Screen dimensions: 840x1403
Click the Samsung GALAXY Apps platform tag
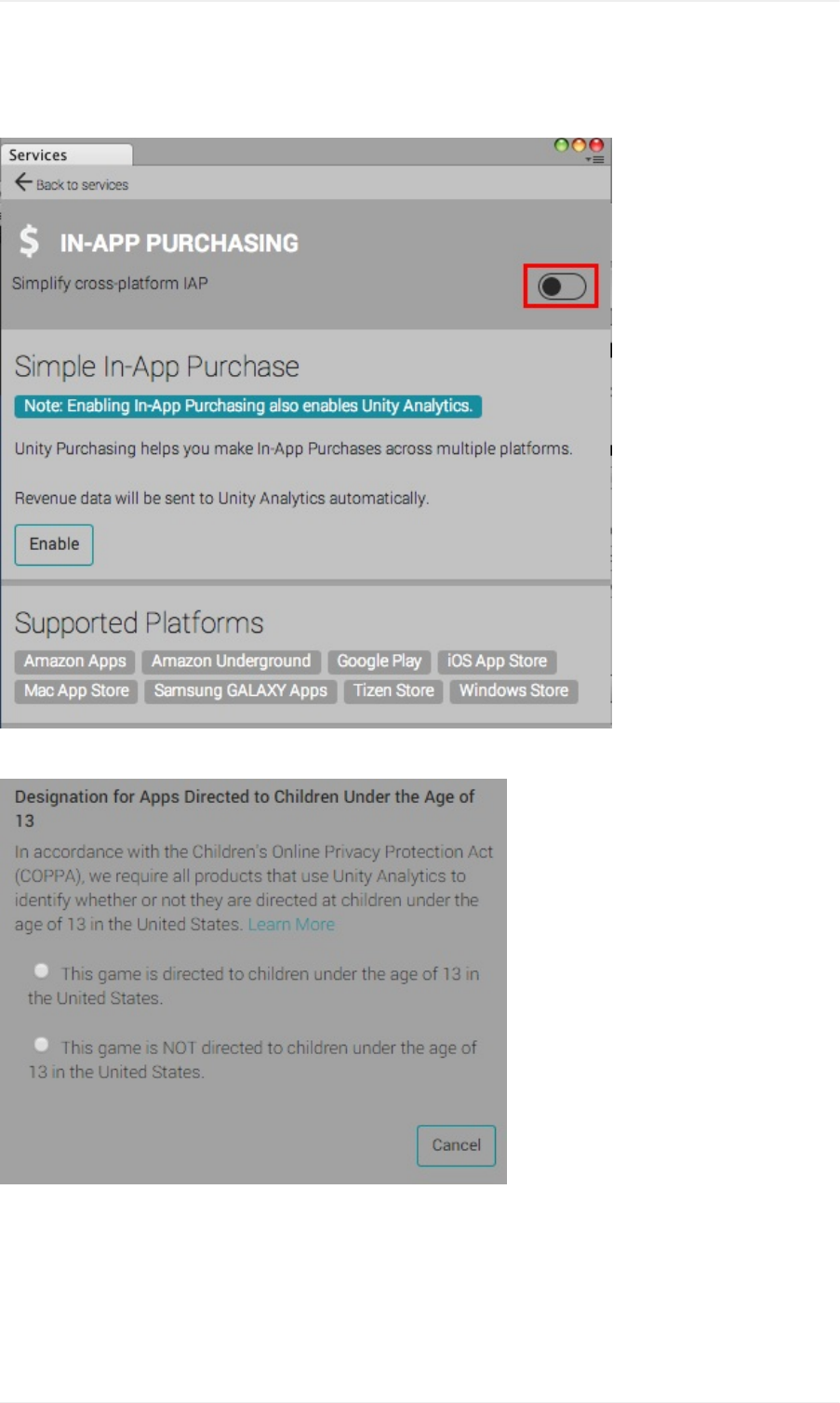point(240,691)
